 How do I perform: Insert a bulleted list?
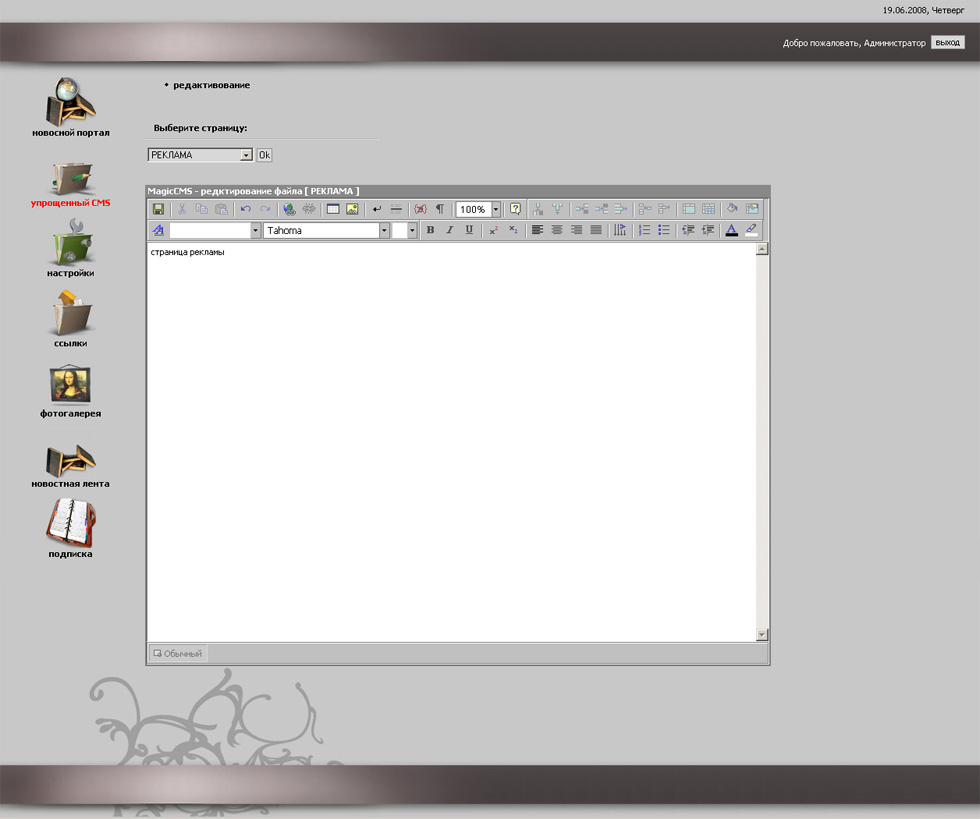(x=664, y=230)
